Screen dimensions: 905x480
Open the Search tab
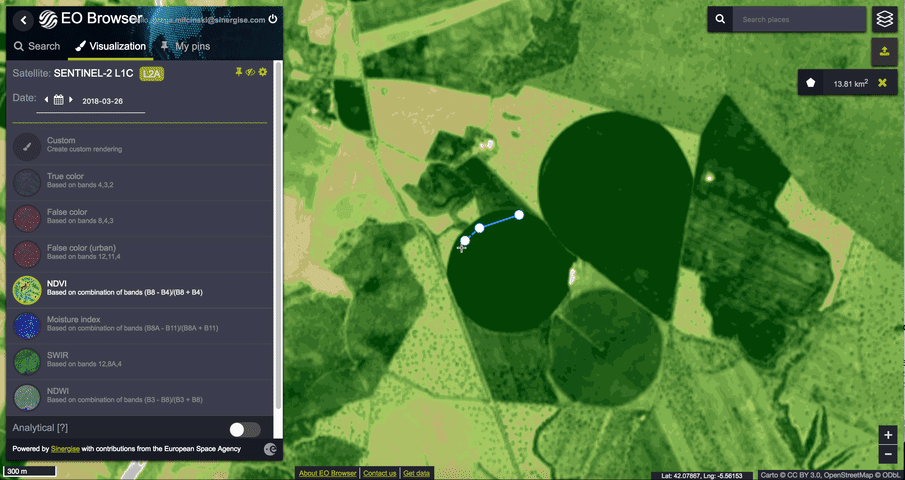click(37, 46)
